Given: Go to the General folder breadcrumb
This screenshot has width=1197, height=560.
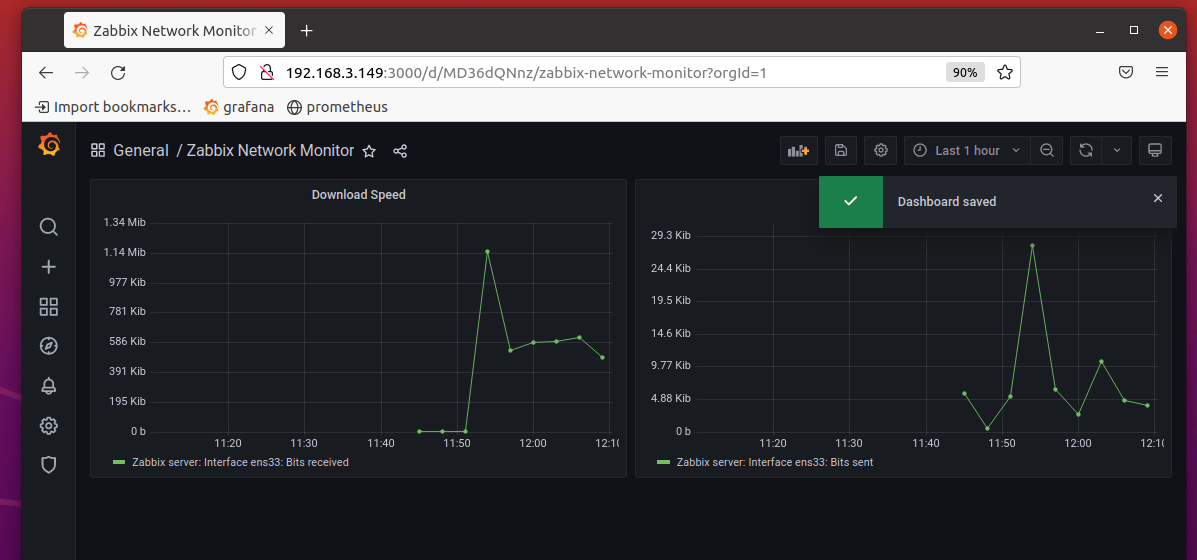Looking at the screenshot, I should coord(140,150).
